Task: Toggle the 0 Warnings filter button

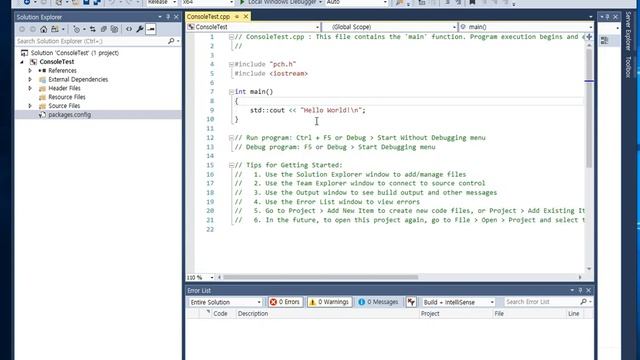Action: click(329, 302)
